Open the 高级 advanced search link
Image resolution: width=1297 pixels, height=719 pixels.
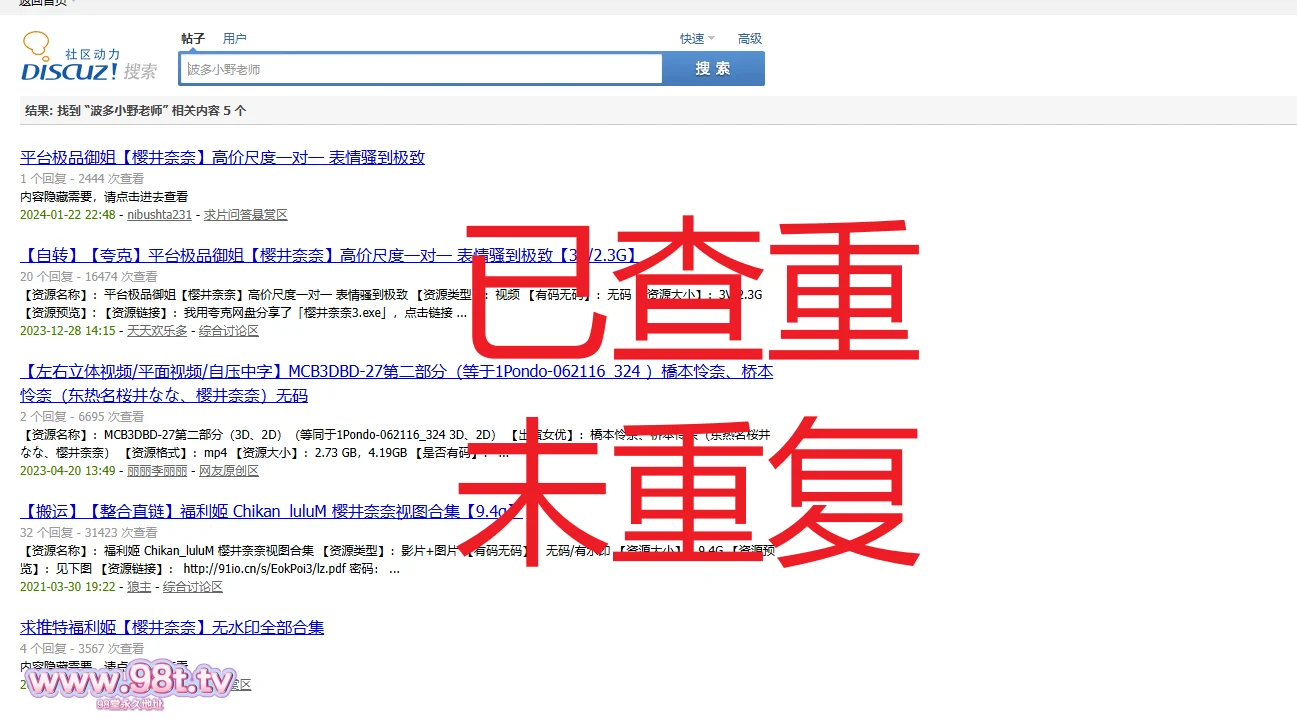[749, 39]
